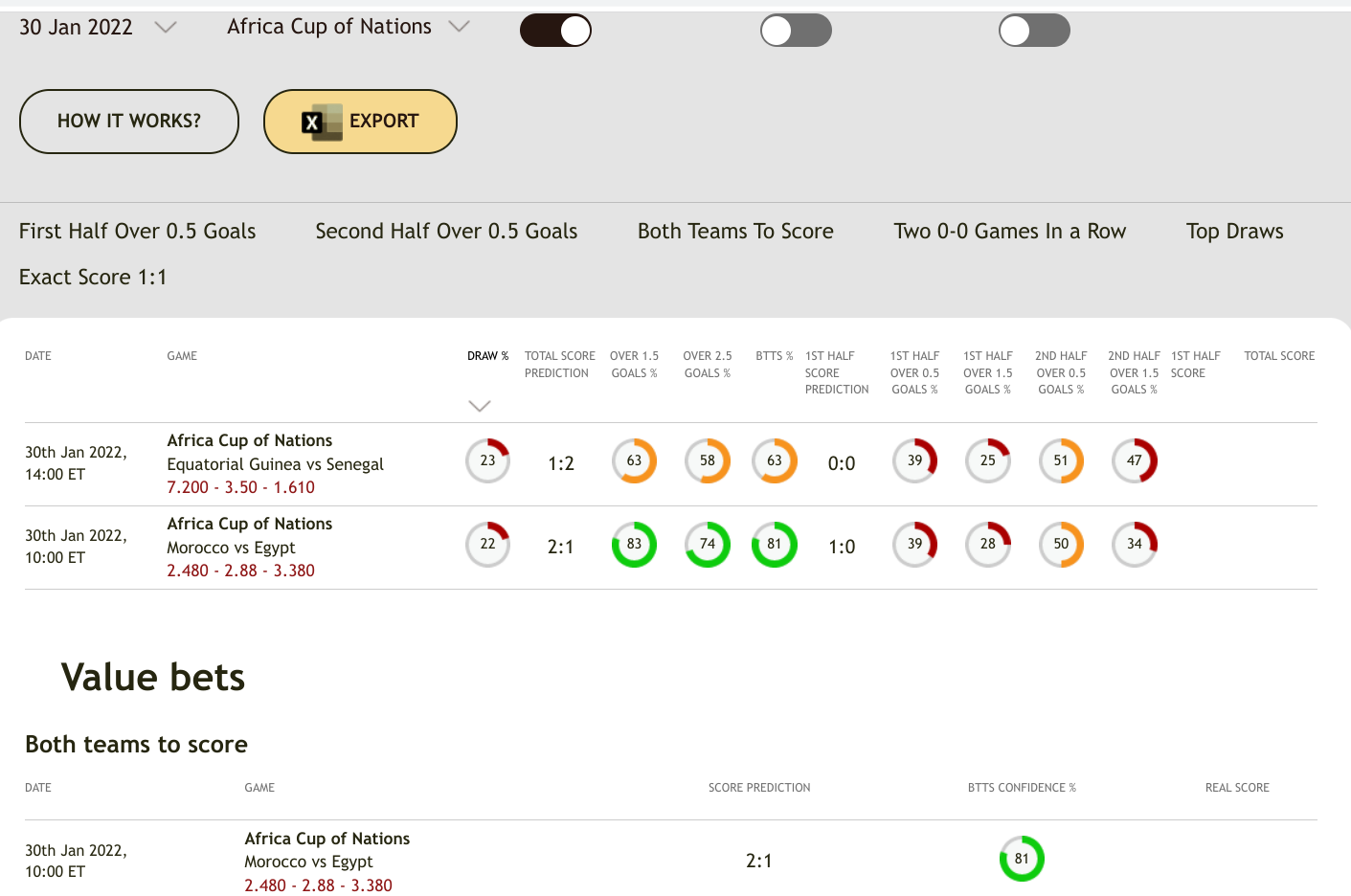Screen dimensions: 1351x896
Task: Open Morocco vs Egypt game in main table
Action: point(231,548)
